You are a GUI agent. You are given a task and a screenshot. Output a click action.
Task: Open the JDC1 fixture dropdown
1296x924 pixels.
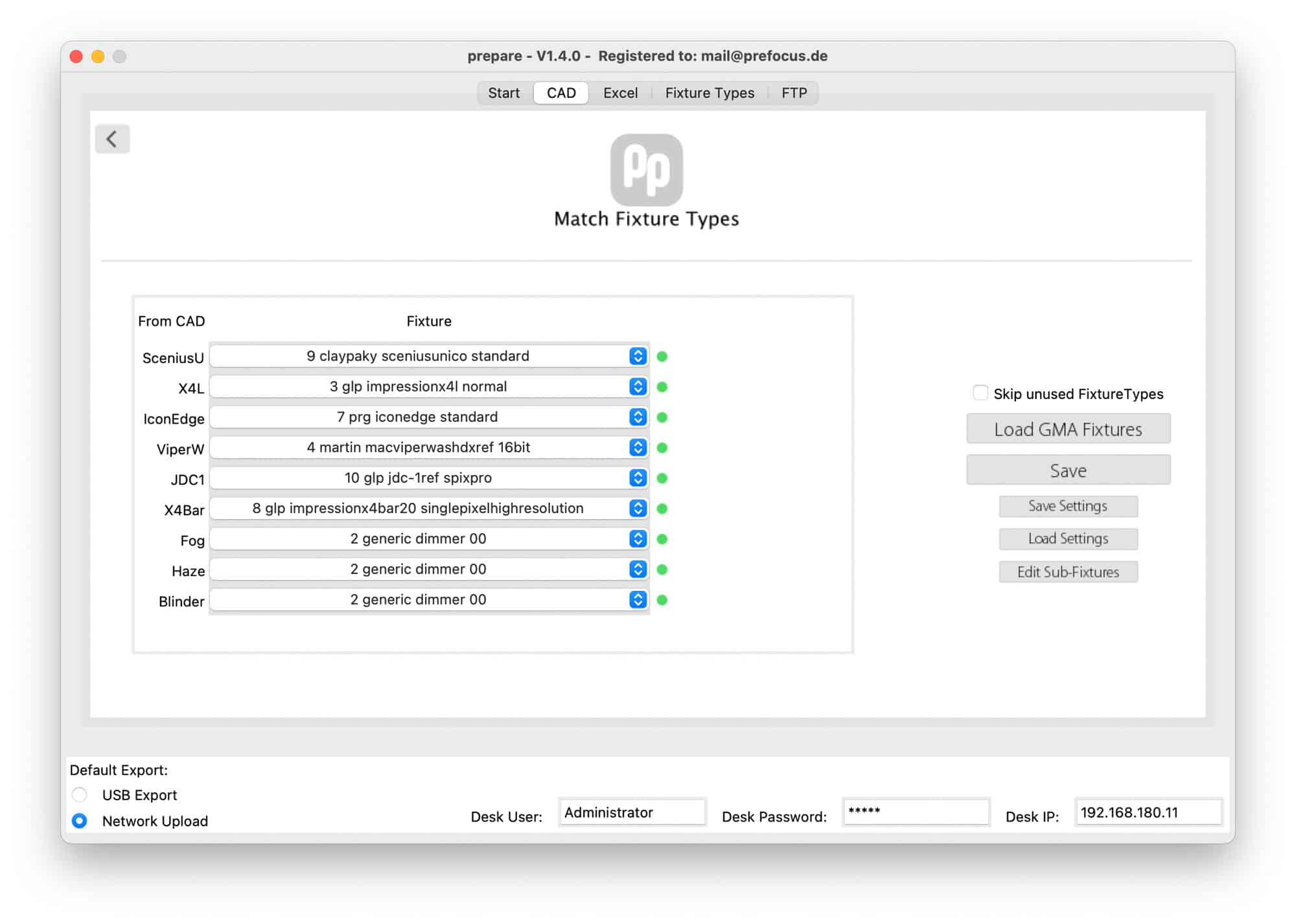[x=428, y=478]
